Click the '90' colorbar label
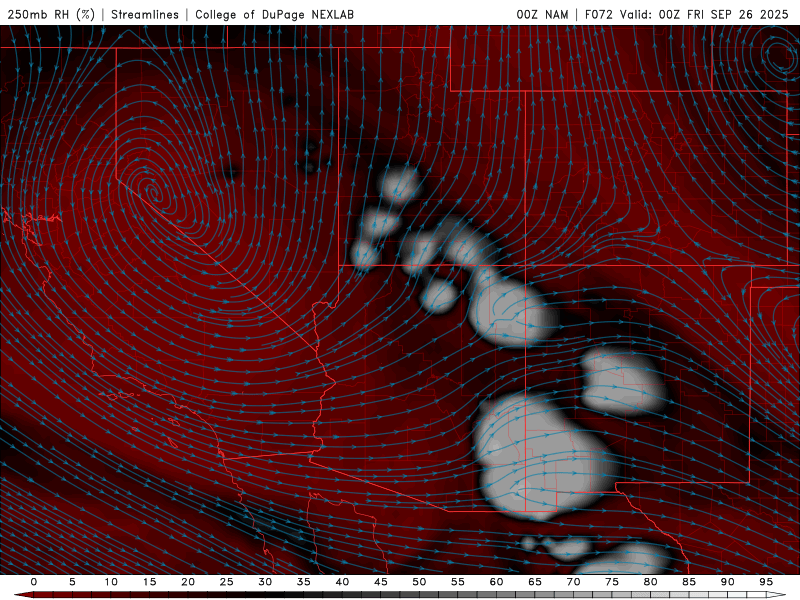Screen dimensions: 800x600 (x=727, y=582)
